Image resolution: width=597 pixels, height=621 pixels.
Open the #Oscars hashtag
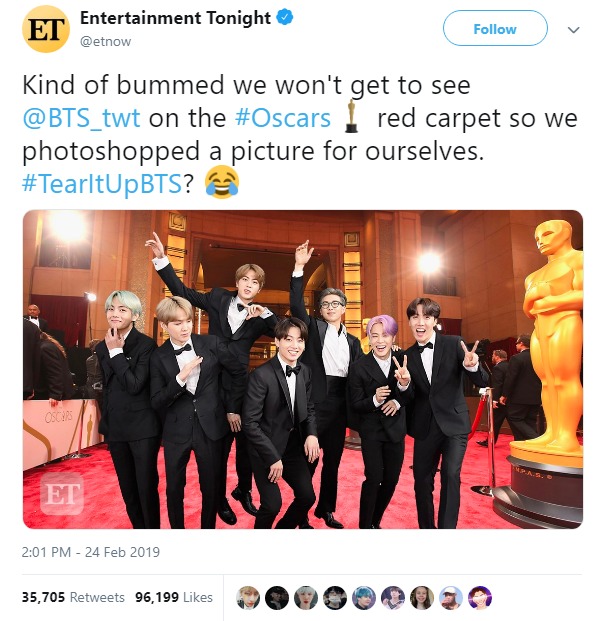point(283,118)
